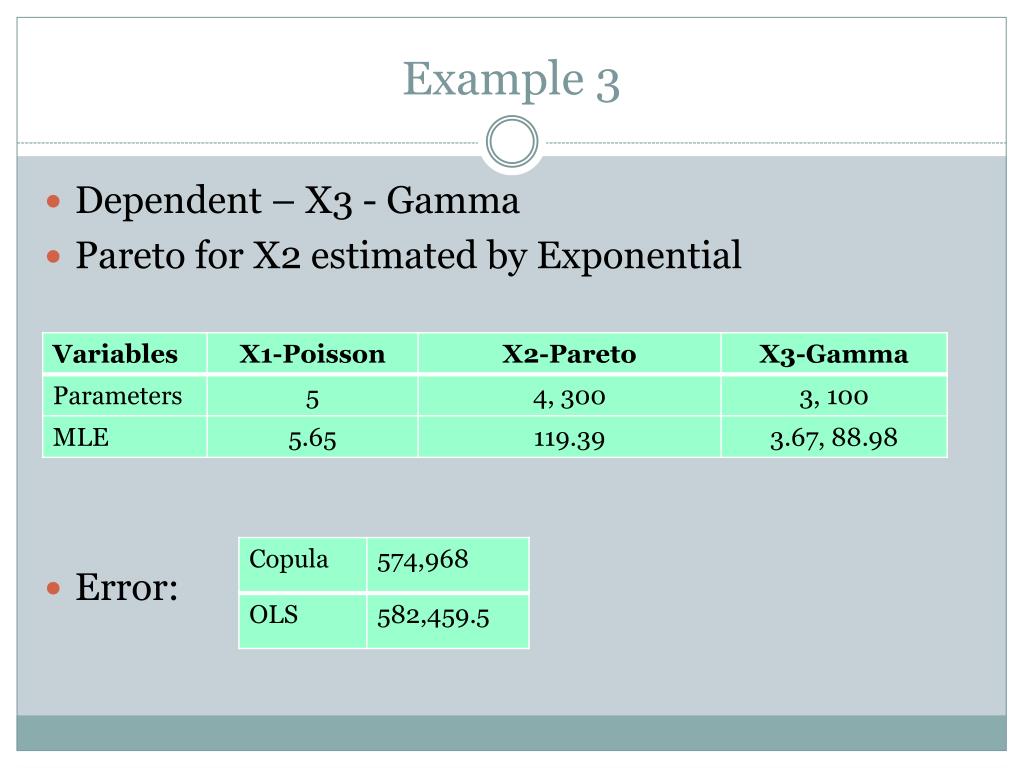Viewport: 1024px width, 768px height.
Task: Click the Example 3 slide title
Action: (511, 80)
